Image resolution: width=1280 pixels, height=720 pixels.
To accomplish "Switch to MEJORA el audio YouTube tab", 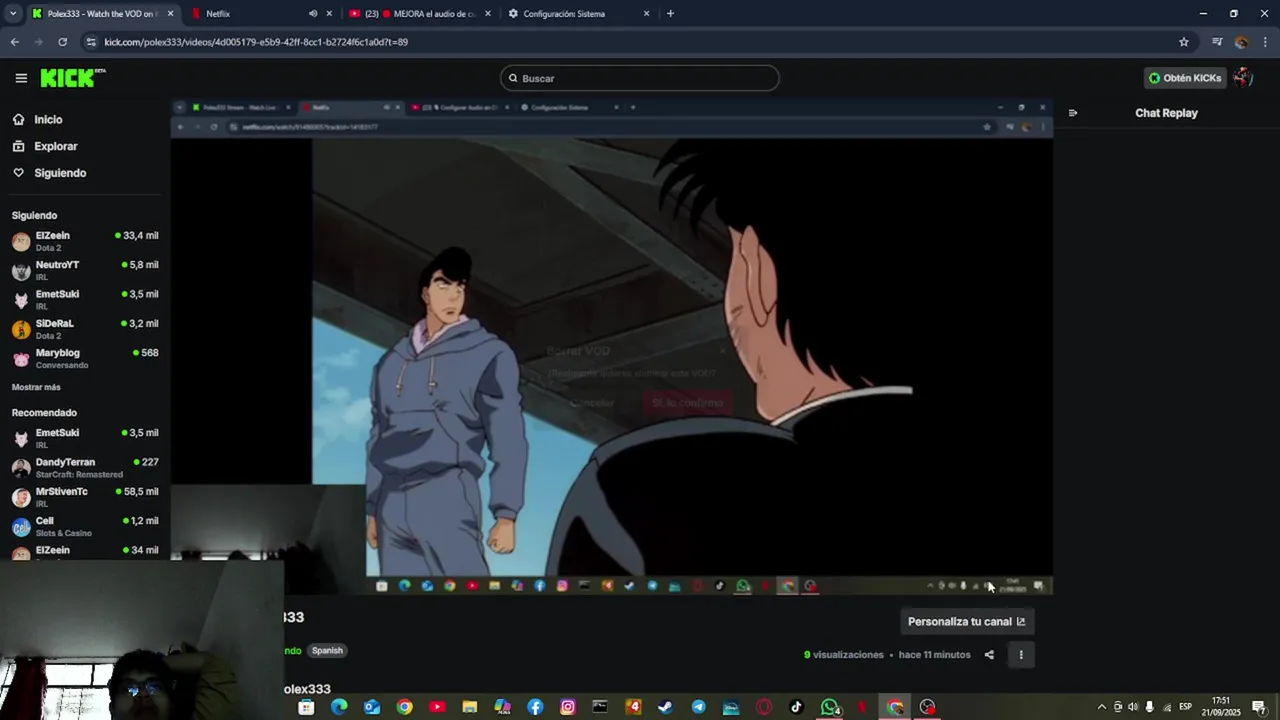I will [x=420, y=14].
